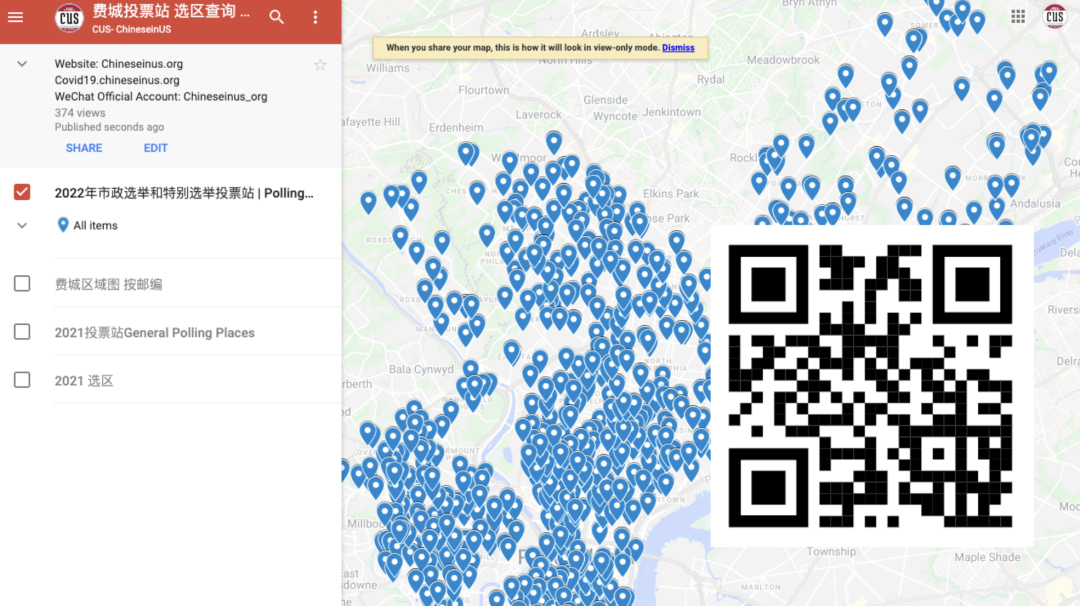1080x606 pixels.
Task: Check the 2021 选区 layer checkbox
Action: [22, 380]
